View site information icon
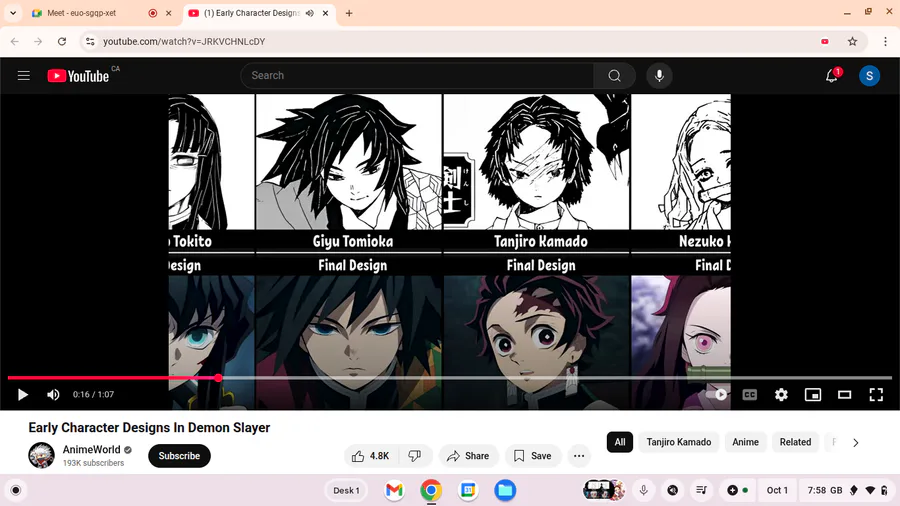Screen dimensions: 900x506 [90, 41]
